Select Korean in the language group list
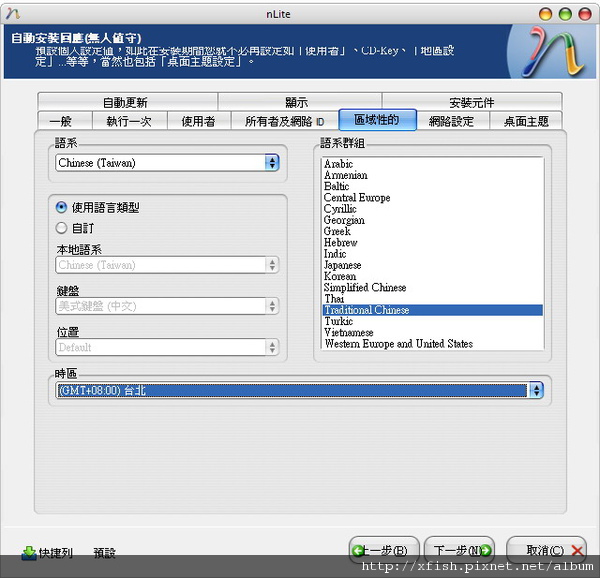This screenshot has width=600, height=578. [x=432, y=276]
